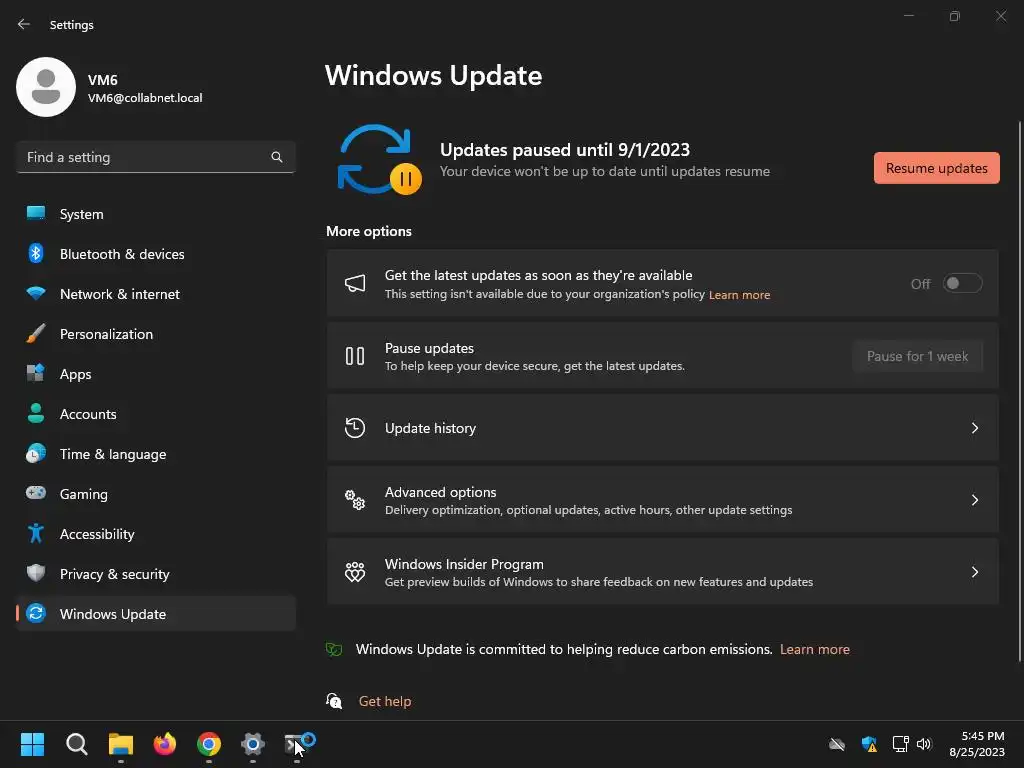The image size is (1024, 768).
Task: Click Updates paused until 9/1/2023 heading
Action: (565, 150)
